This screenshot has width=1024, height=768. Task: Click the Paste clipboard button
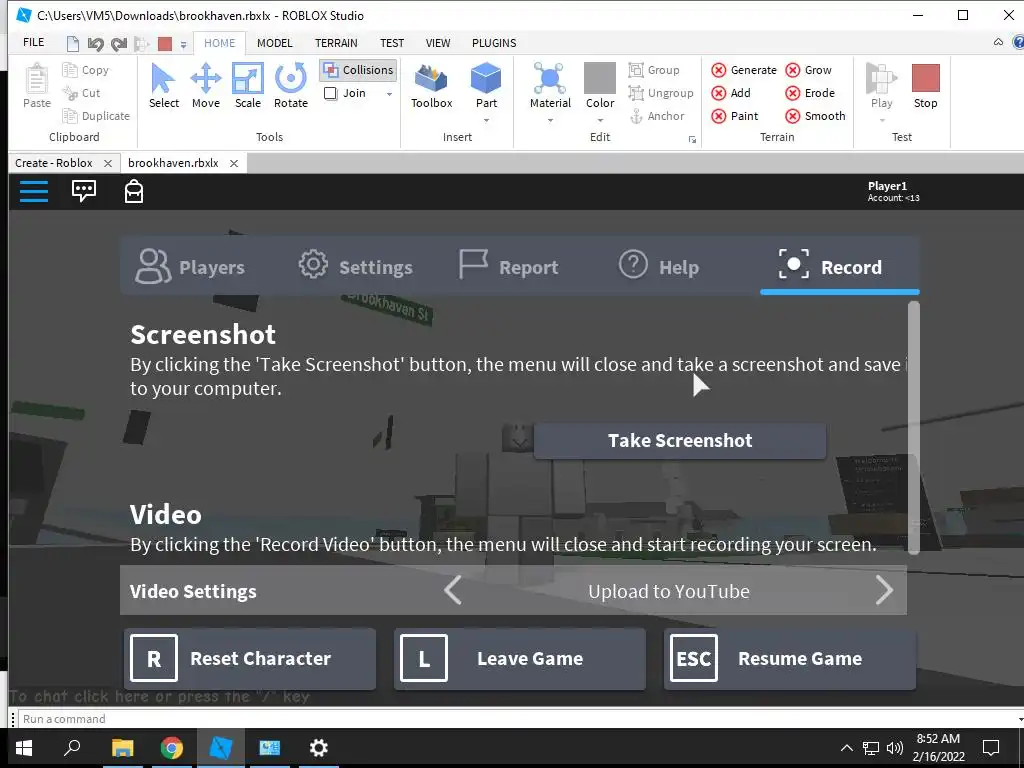click(37, 86)
